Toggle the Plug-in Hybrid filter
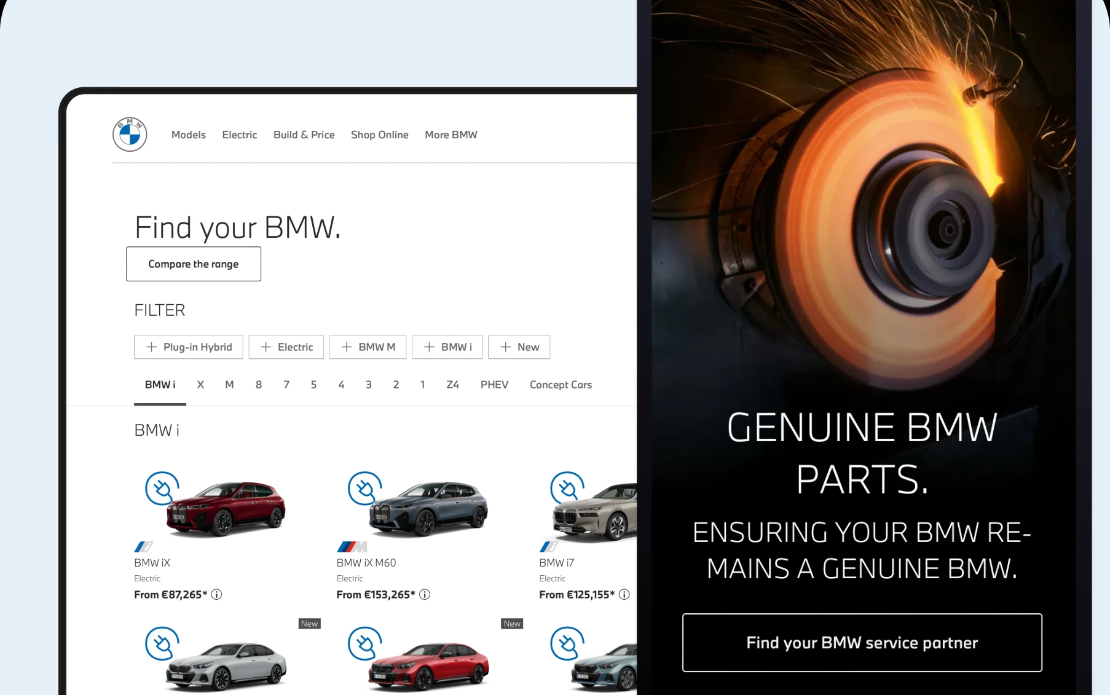The image size is (1110, 695). (x=188, y=347)
